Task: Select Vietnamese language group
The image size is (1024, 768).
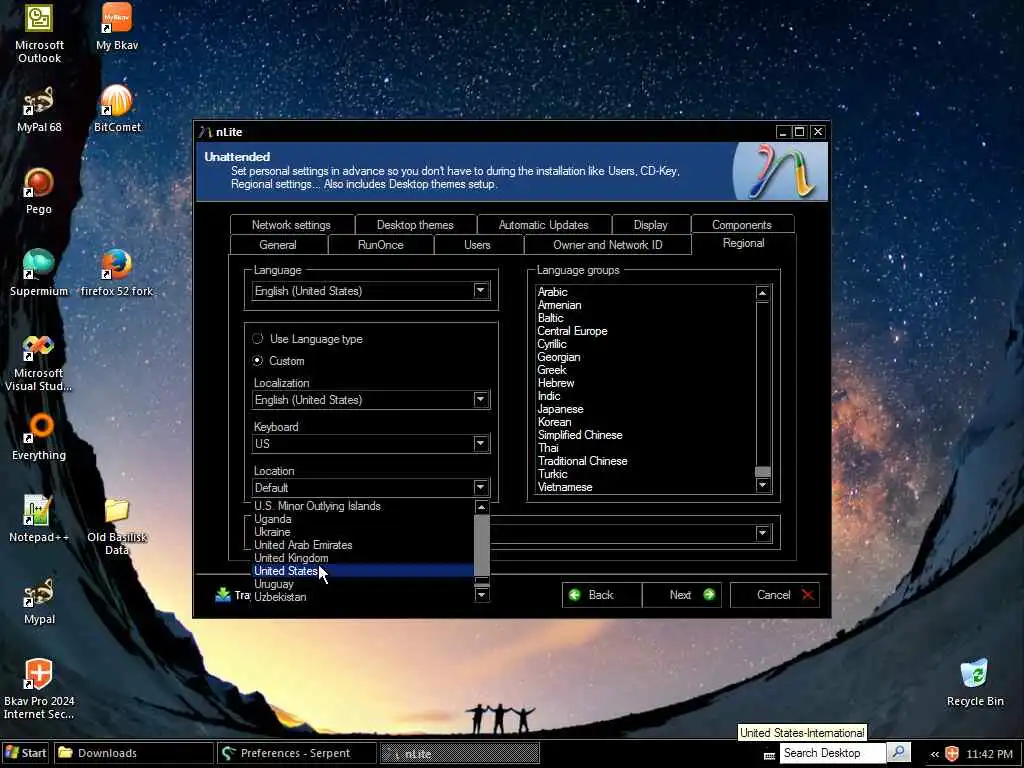Action: [x=565, y=487]
